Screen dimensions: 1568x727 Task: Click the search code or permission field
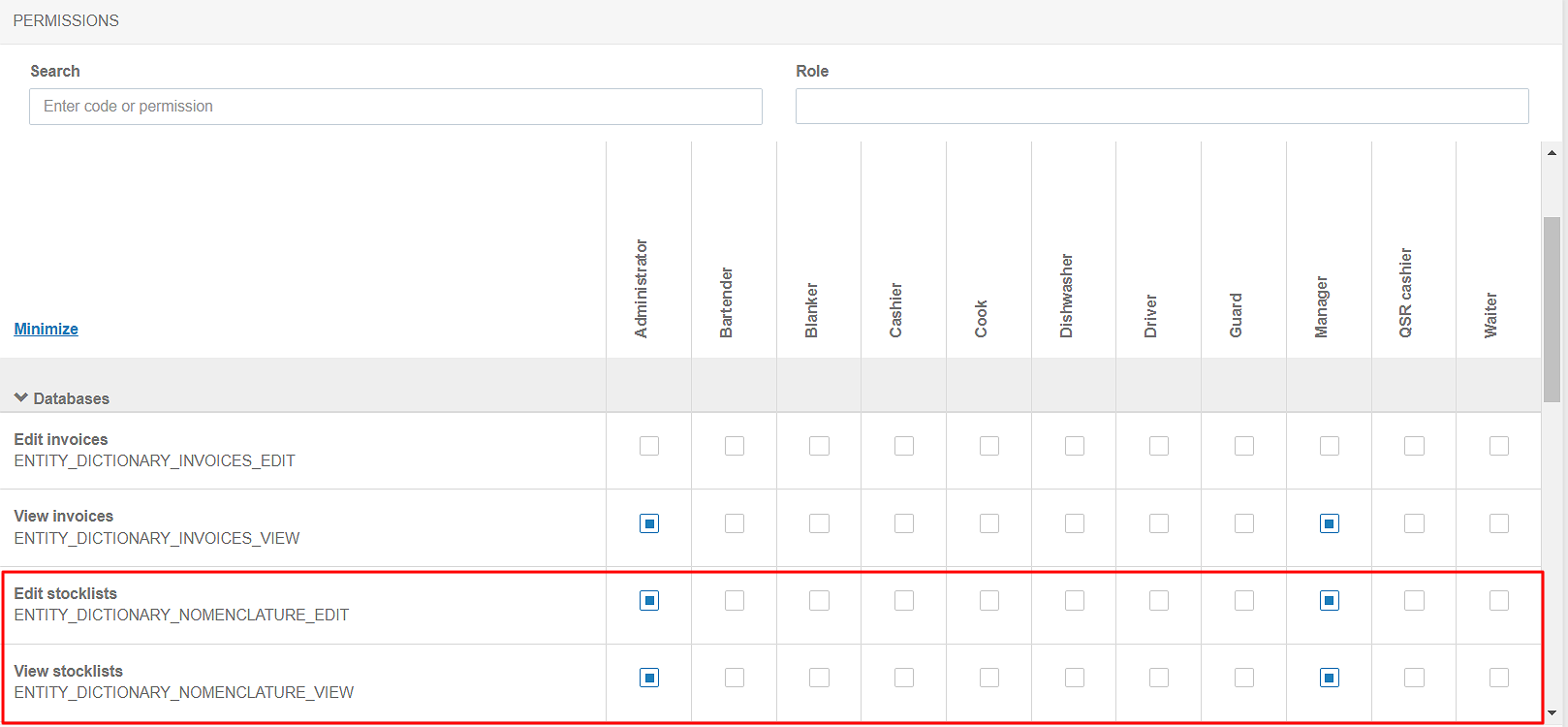[x=395, y=107]
